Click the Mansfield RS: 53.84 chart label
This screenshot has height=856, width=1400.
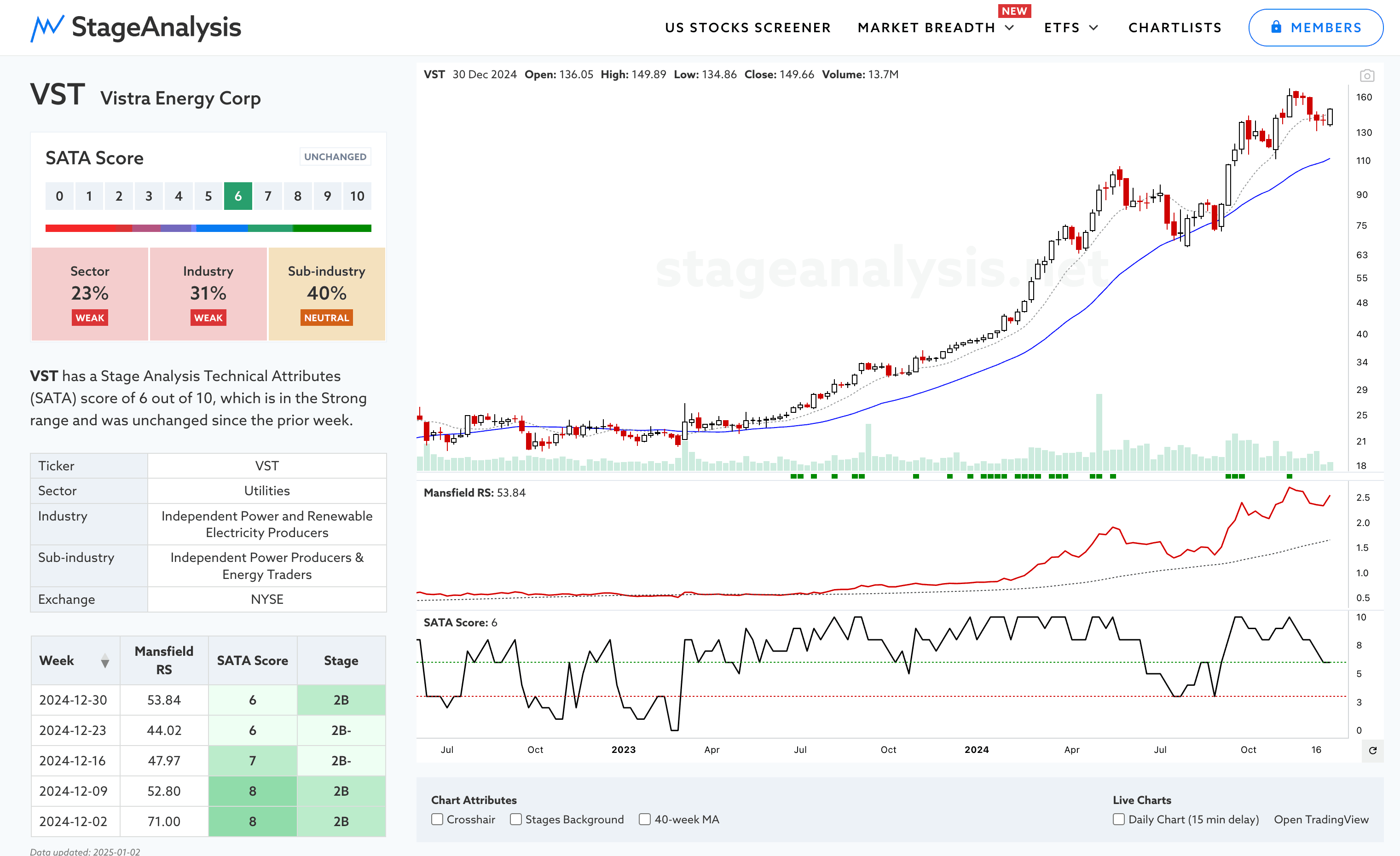tap(474, 492)
